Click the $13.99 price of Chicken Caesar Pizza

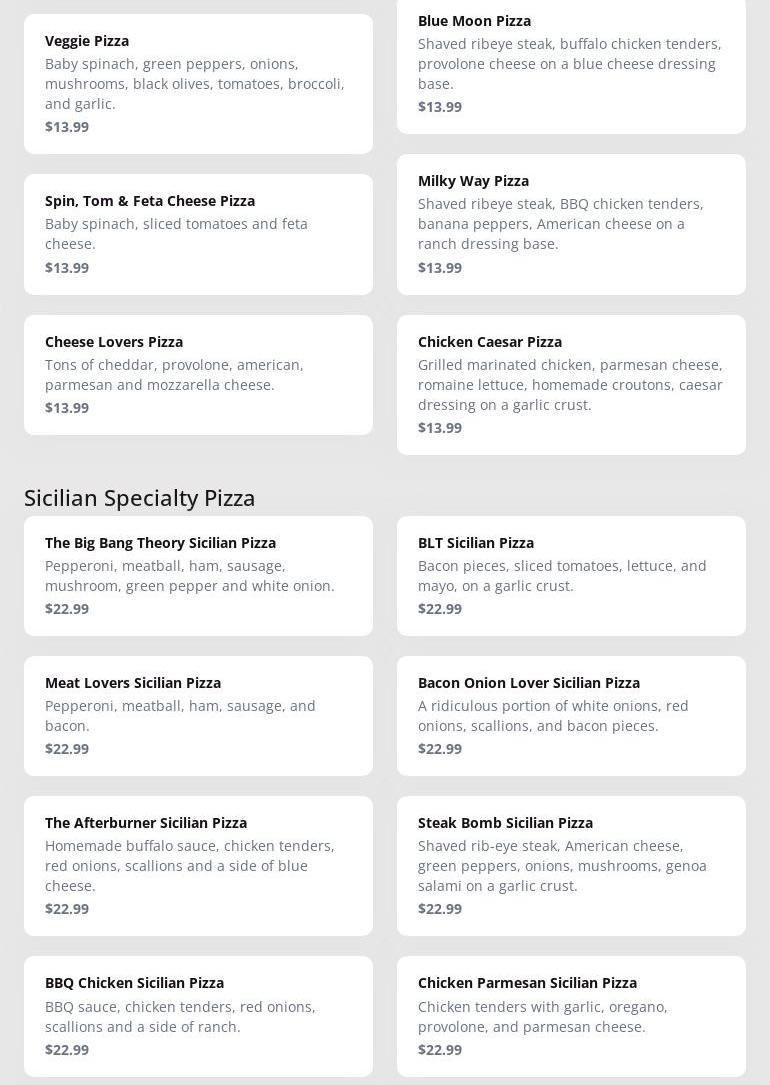(440, 428)
